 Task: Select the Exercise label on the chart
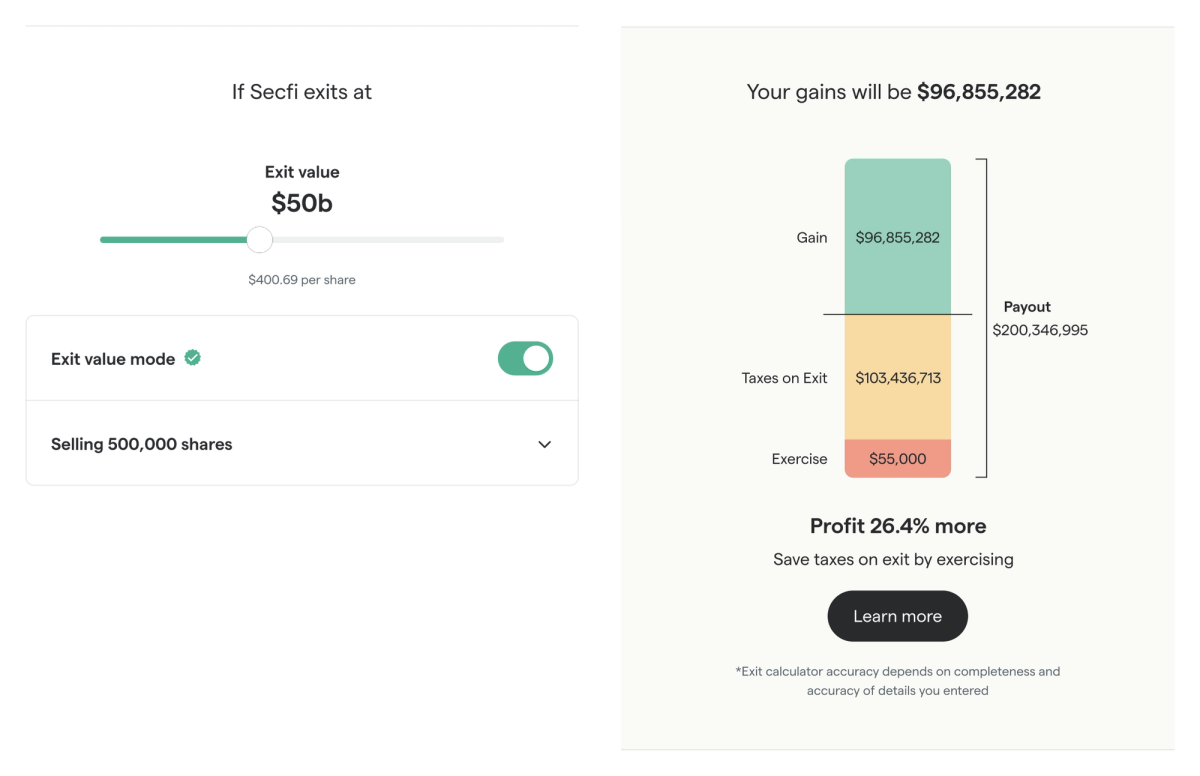(x=799, y=458)
